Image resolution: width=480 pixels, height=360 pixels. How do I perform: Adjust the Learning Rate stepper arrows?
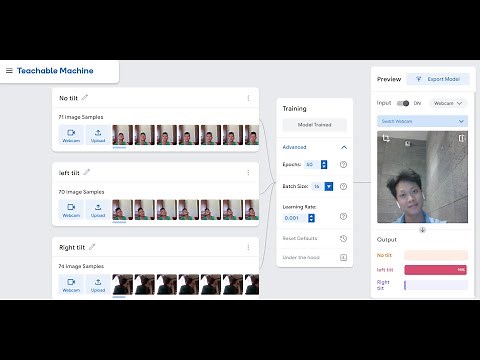point(311,218)
